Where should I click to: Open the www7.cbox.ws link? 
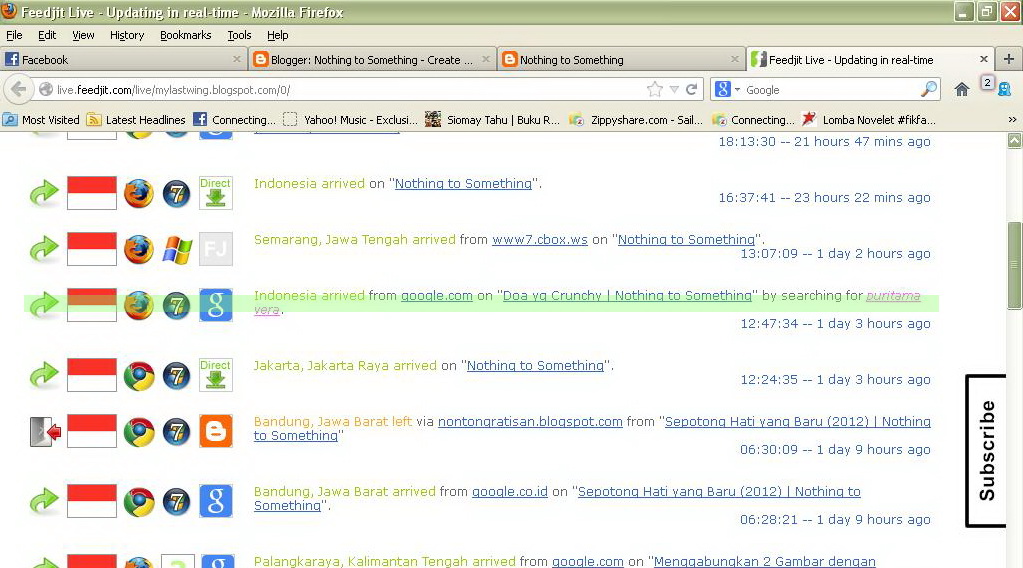click(540, 239)
